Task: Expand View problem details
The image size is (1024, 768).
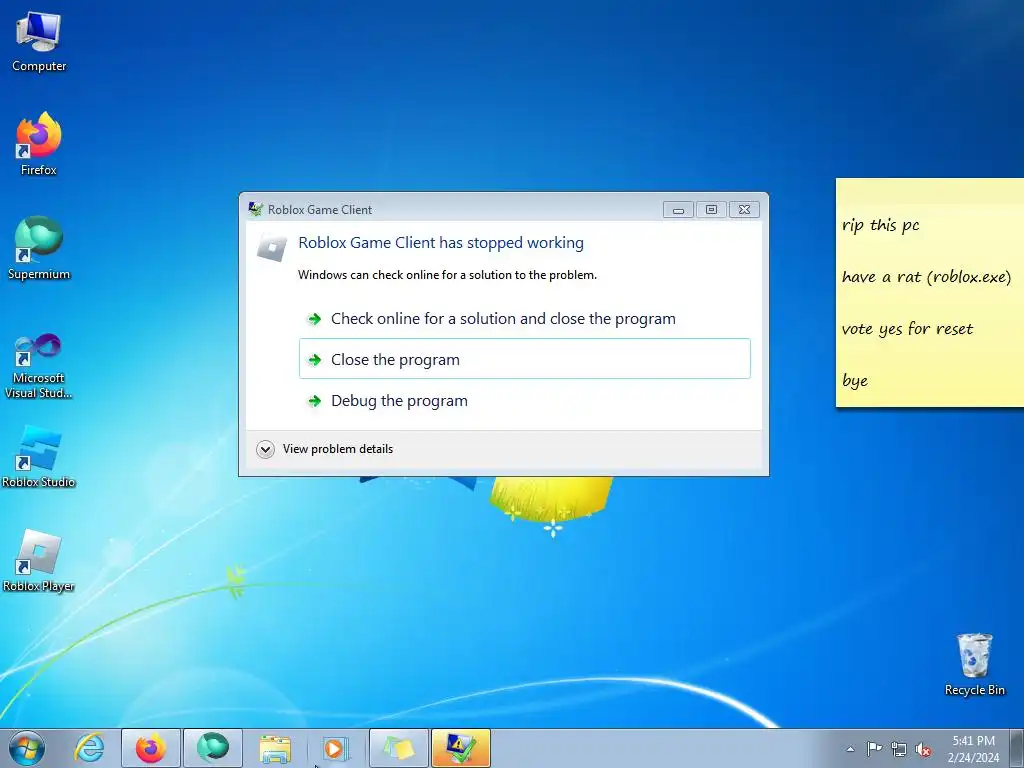Action: click(325, 449)
